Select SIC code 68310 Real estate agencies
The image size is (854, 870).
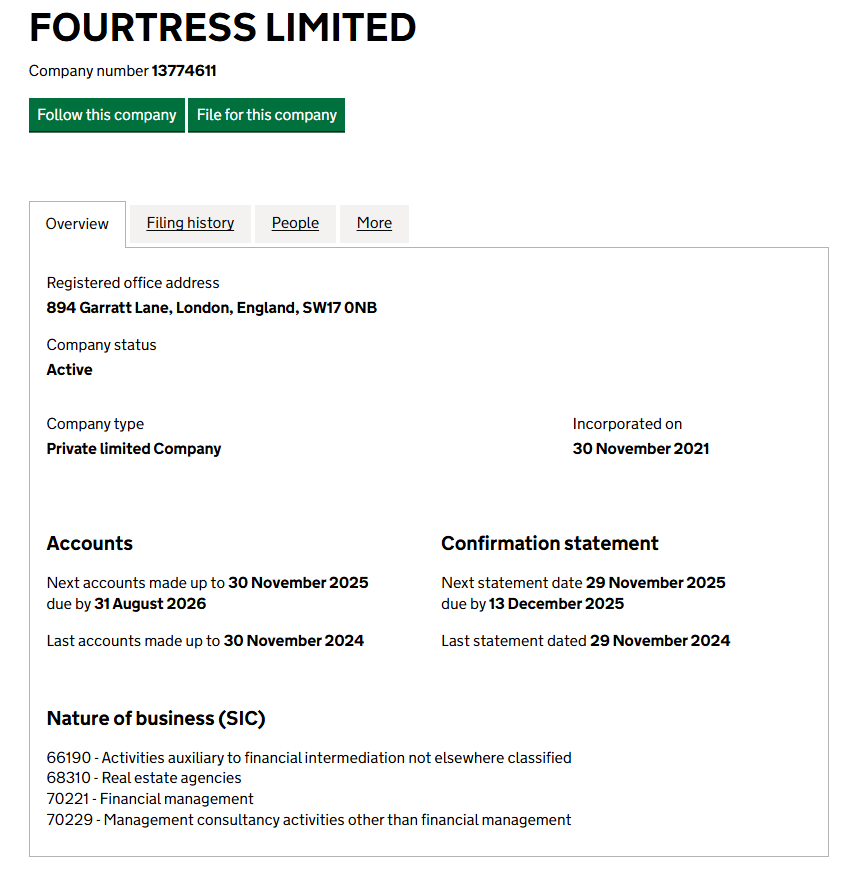tap(144, 778)
